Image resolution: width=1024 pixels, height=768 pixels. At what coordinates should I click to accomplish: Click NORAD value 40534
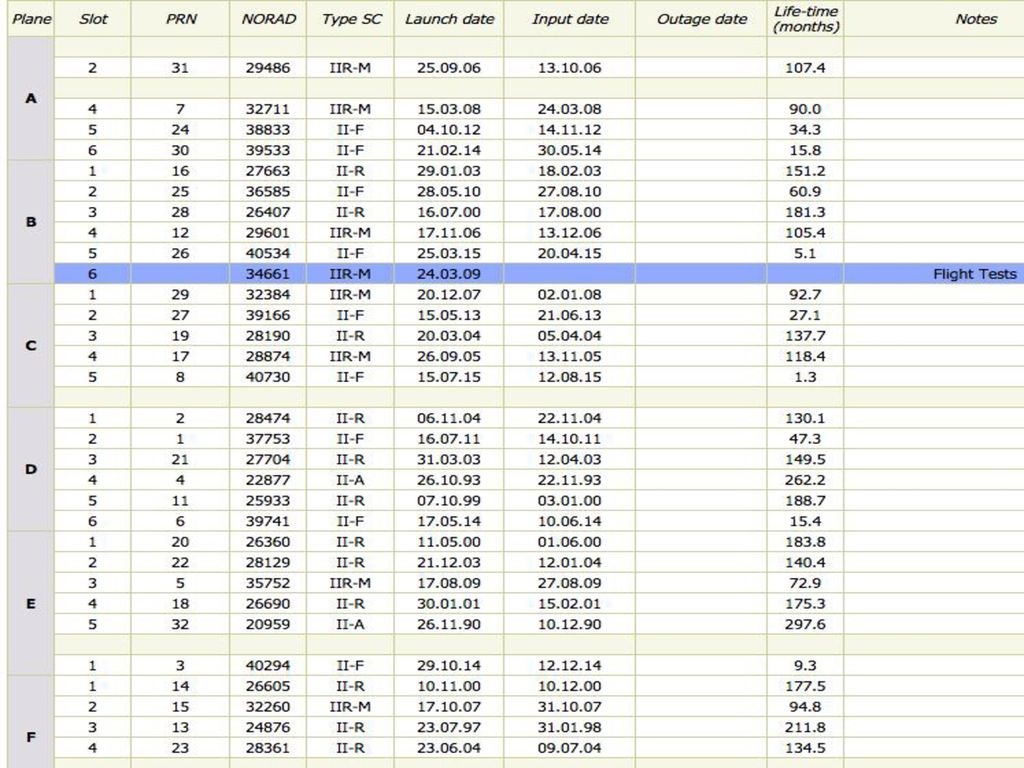[x=268, y=253]
